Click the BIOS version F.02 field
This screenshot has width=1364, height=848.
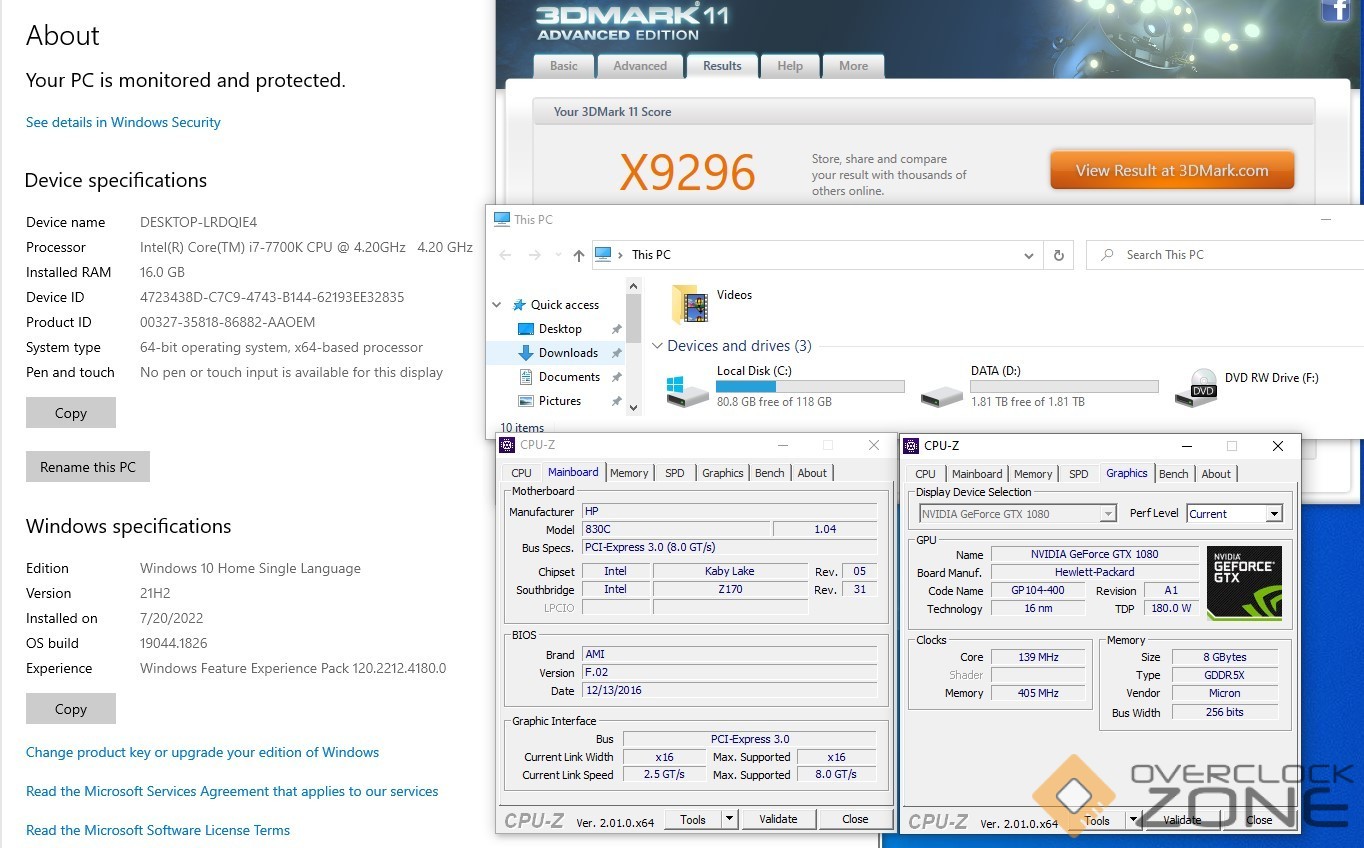point(729,673)
